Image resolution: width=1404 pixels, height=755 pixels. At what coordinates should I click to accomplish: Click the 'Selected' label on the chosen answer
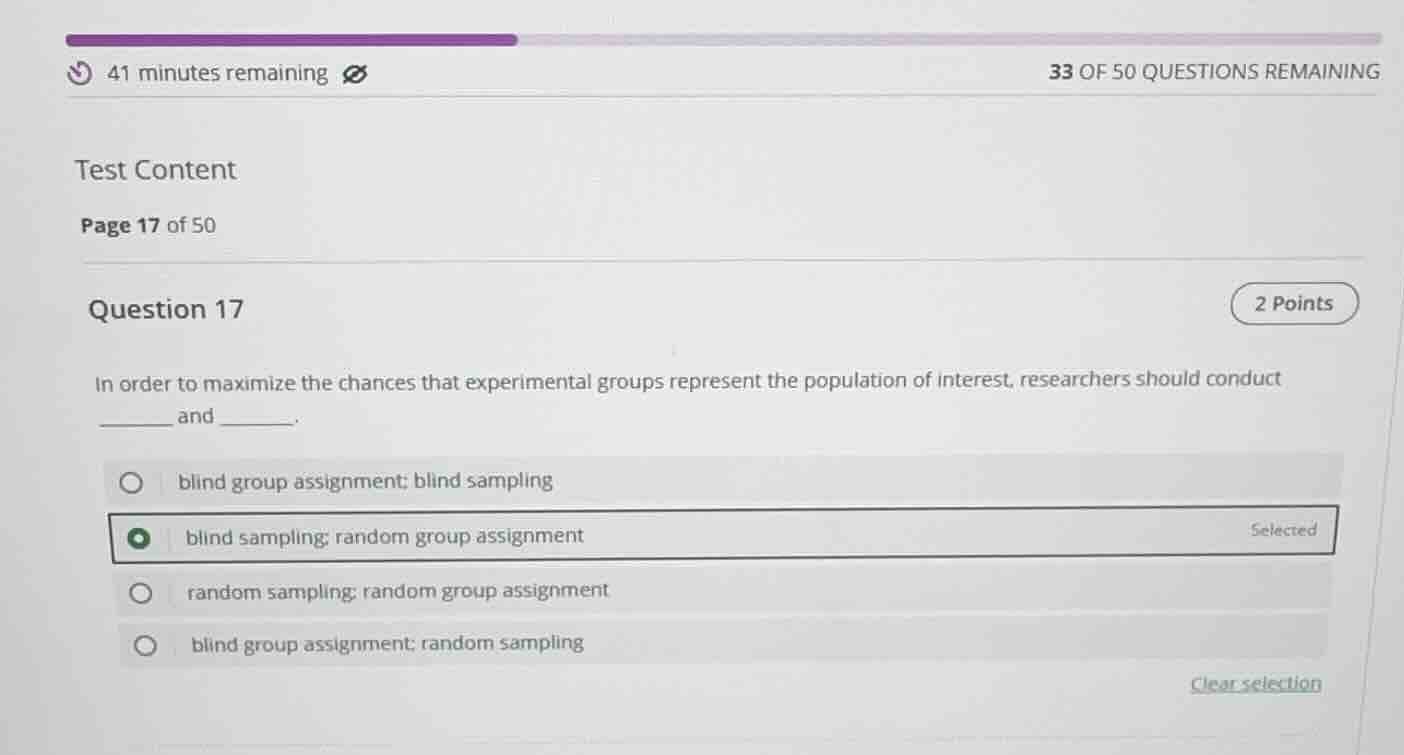[x=1284, y=530]
